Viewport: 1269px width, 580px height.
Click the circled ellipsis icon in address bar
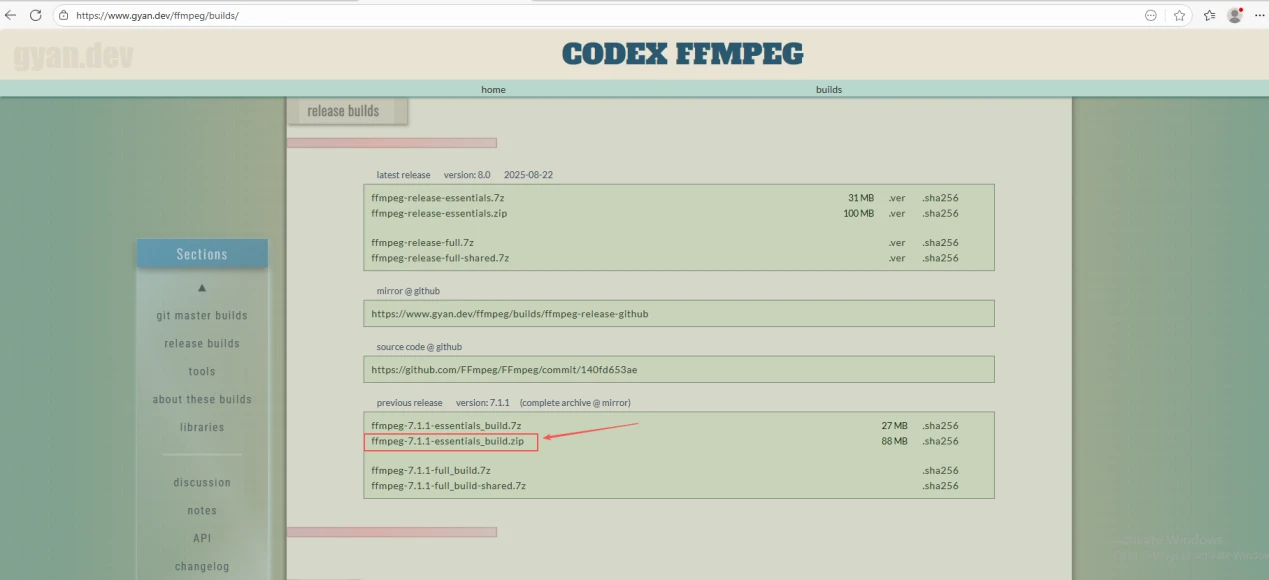(1151, 16)
